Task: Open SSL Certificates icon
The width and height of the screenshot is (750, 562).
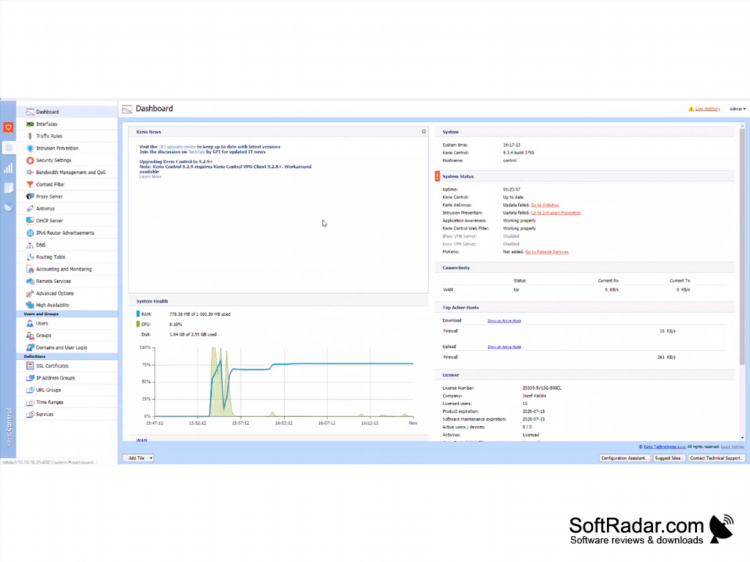Action: click(30, 366)
